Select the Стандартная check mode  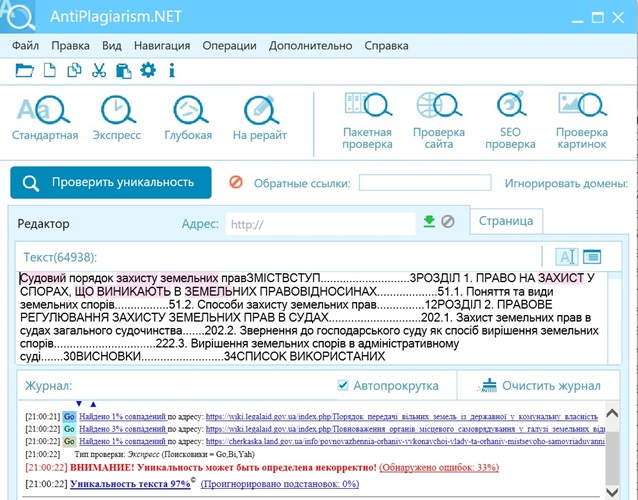[x=45, y=118]
